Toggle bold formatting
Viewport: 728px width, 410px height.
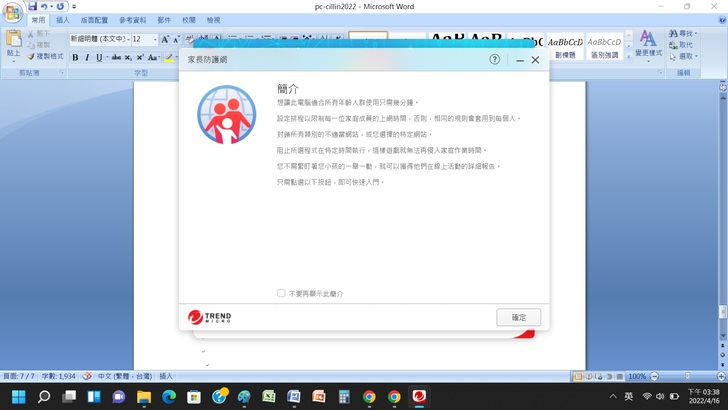[75, 58]
